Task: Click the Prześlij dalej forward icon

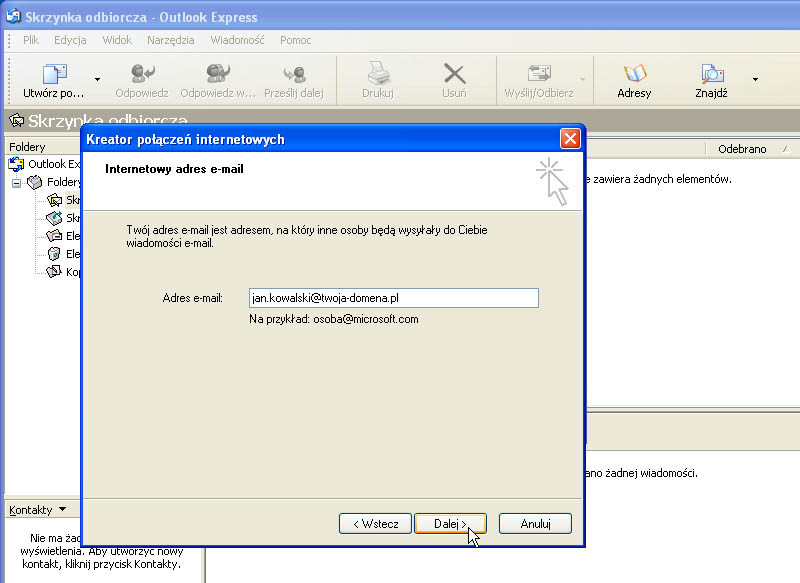Action: pyautogui.click(x=294, y=74)
